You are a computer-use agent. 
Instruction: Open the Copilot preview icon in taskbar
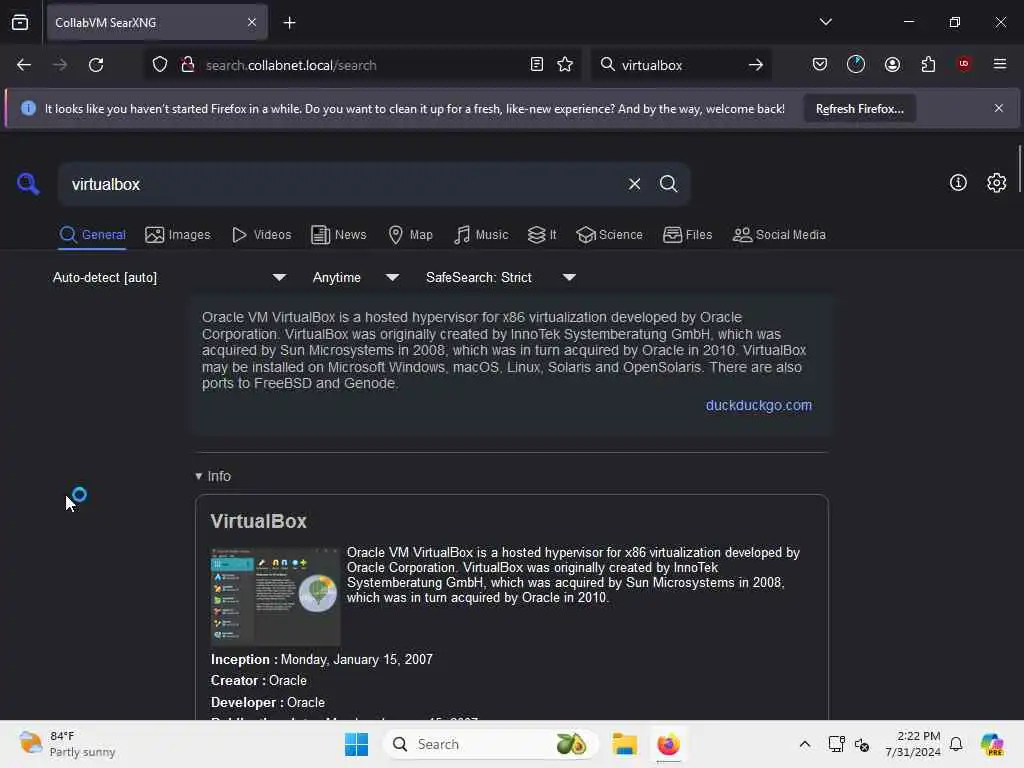point(992,744)
